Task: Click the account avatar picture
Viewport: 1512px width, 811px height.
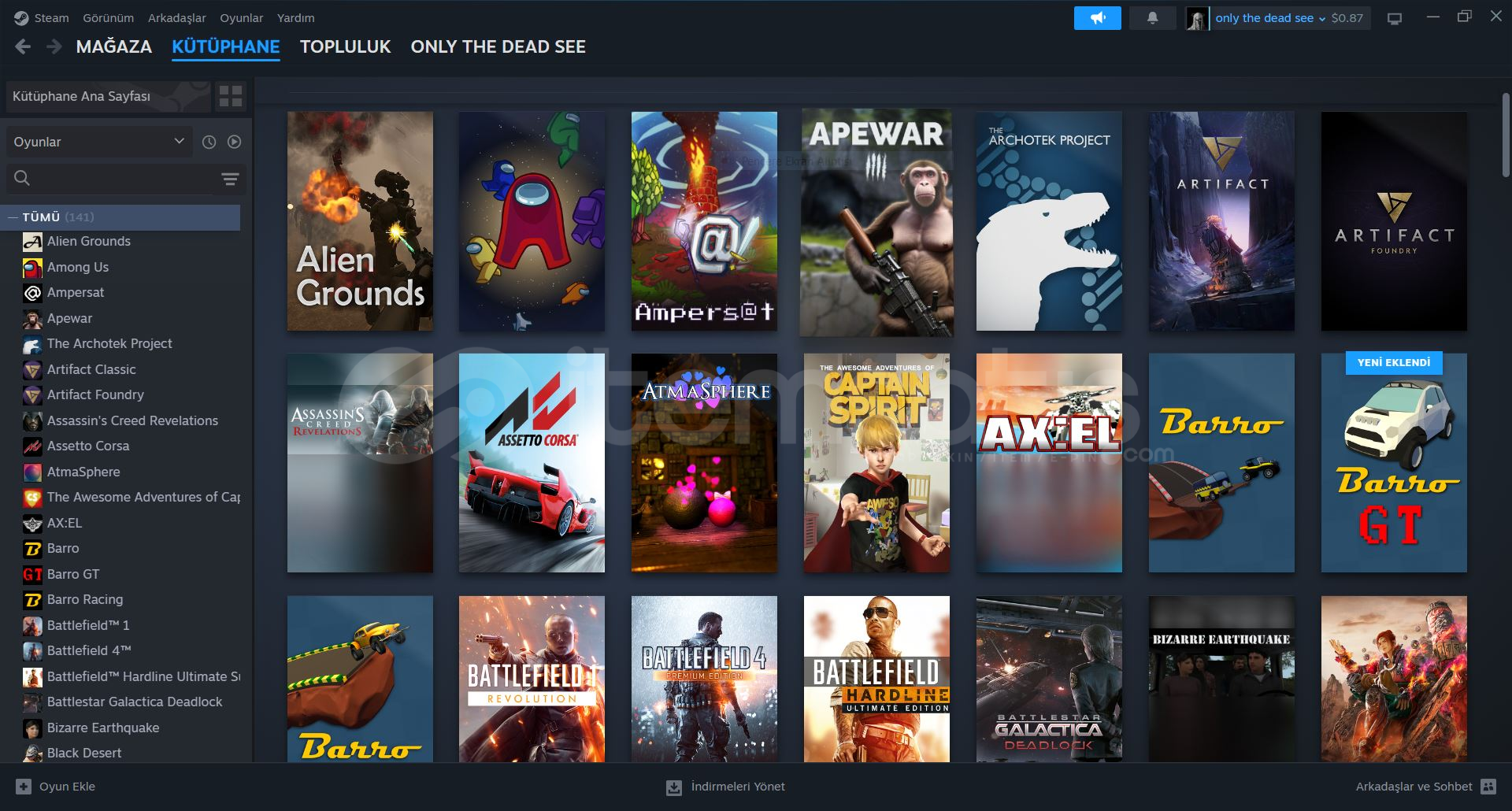Action: coord(1197,18)
